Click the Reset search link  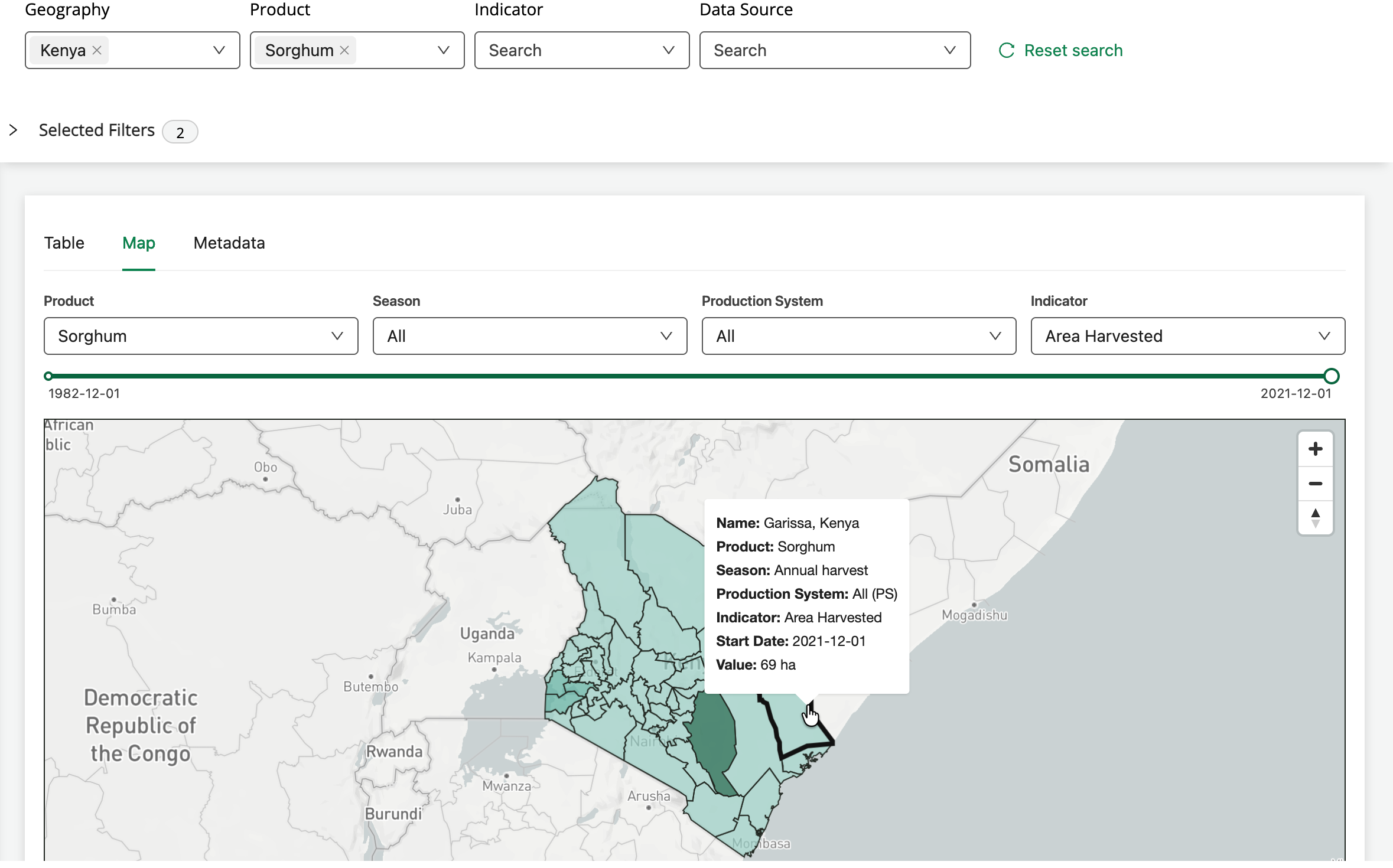[x=1073, y=51]
